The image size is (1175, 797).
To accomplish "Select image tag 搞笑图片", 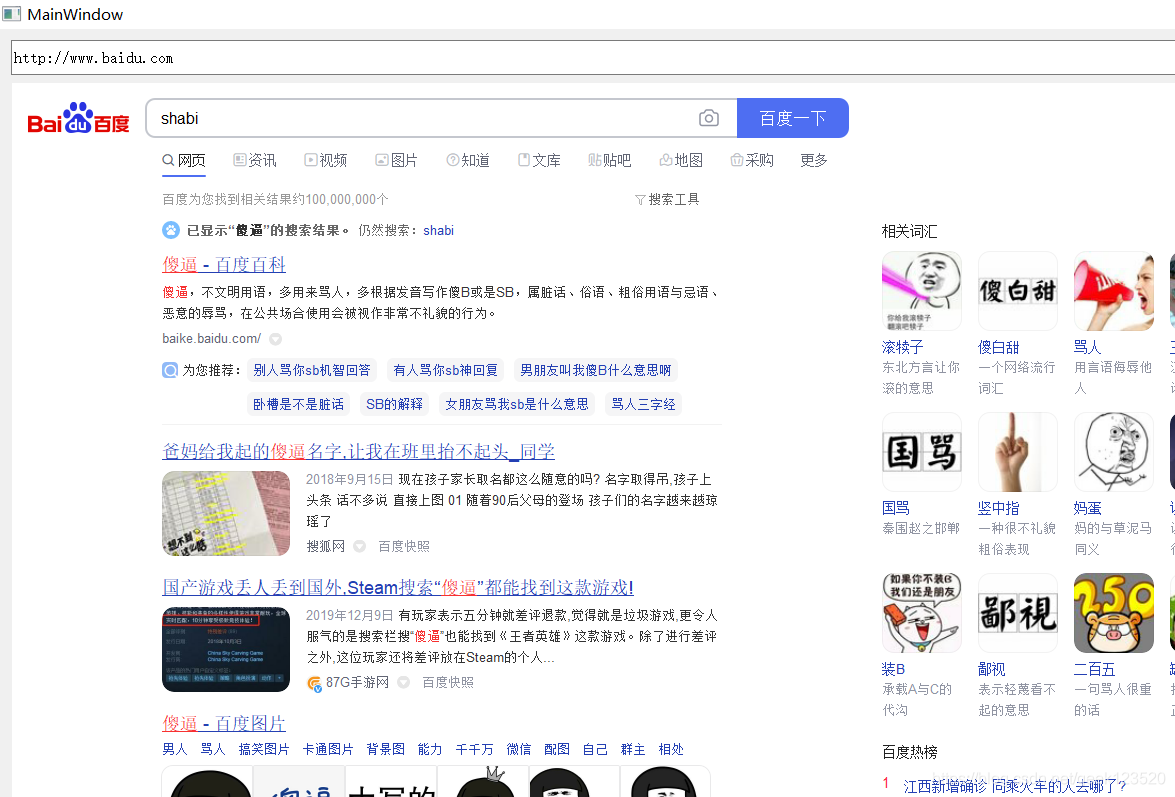I will click(x=264, y=749).
